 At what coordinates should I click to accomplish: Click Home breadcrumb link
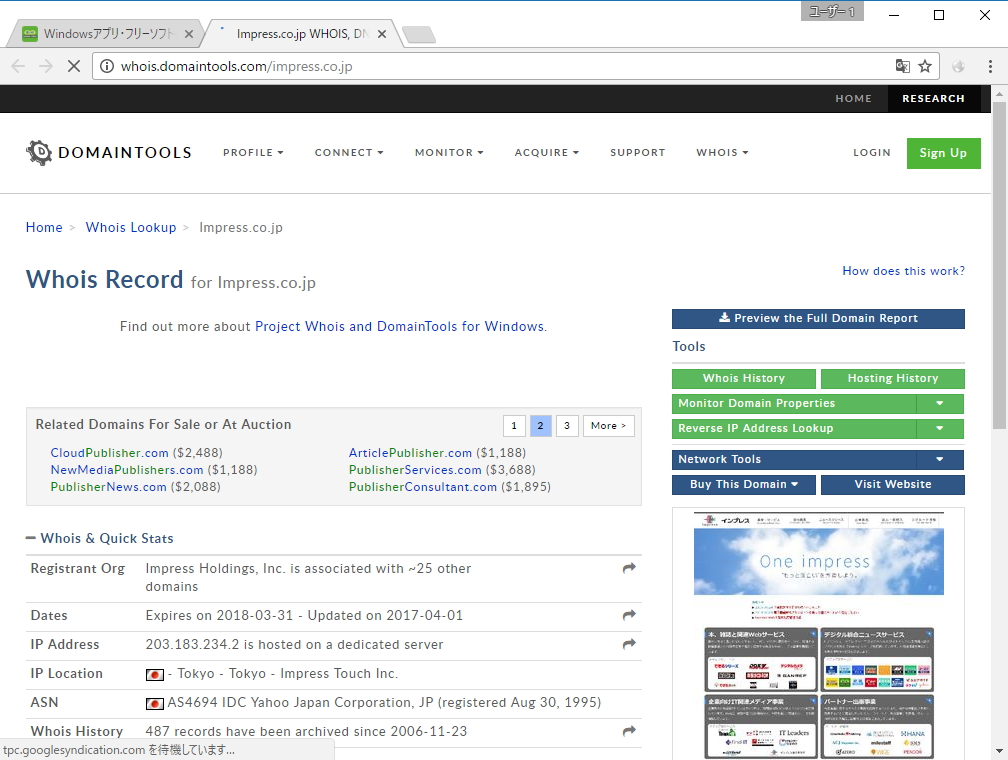coord(44,227)
